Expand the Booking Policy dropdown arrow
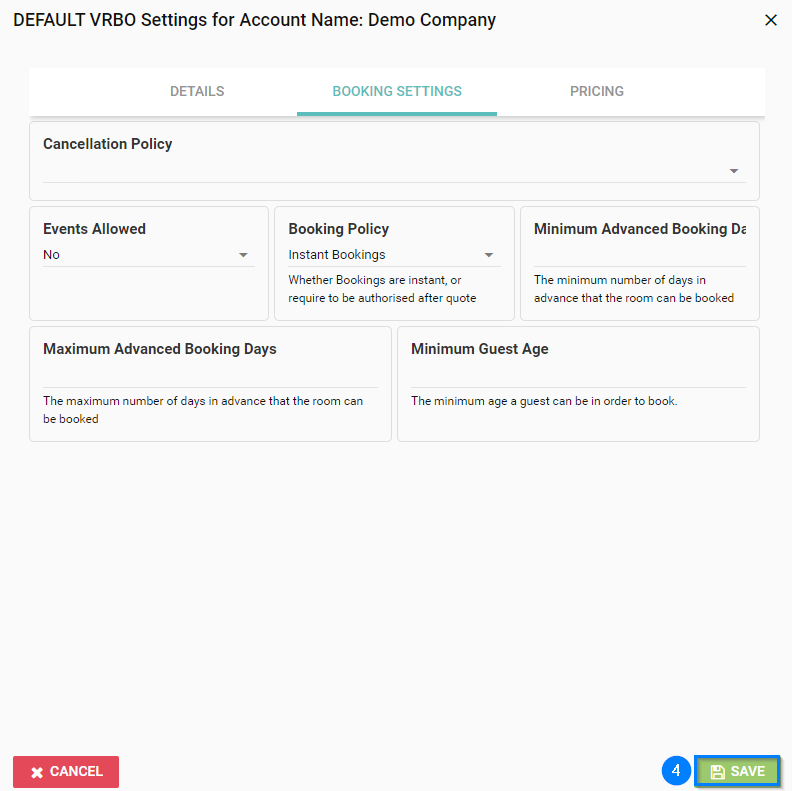The height and width of the screenshot is (791, 792). click(488, 255)
